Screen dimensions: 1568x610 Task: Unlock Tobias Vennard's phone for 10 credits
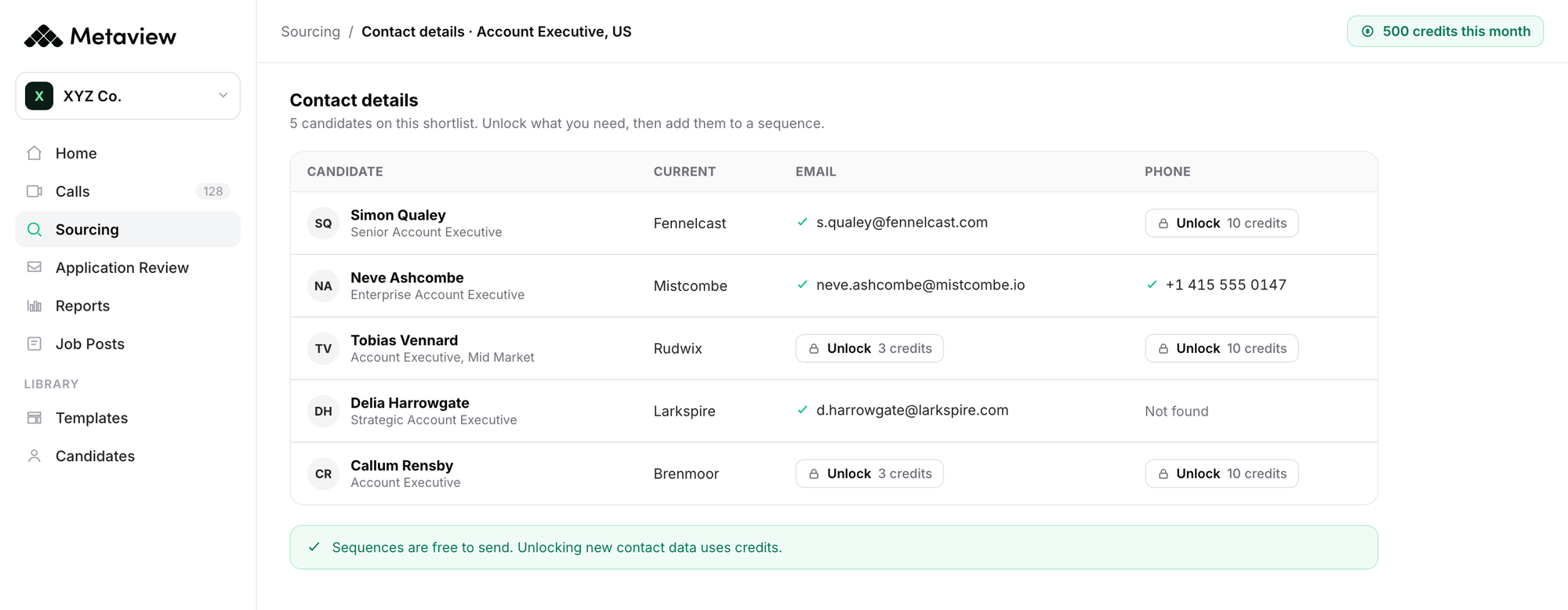click(1221, 348)
